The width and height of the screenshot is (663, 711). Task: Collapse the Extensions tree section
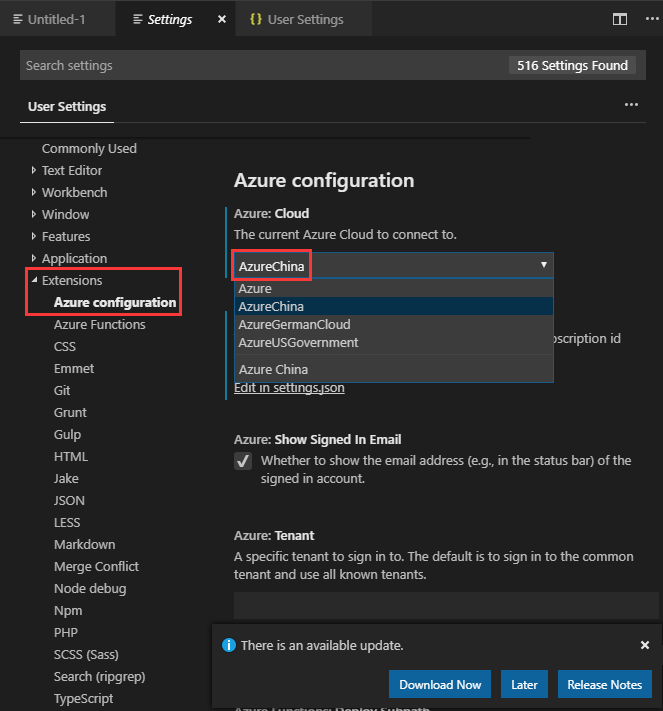[34, 281]
